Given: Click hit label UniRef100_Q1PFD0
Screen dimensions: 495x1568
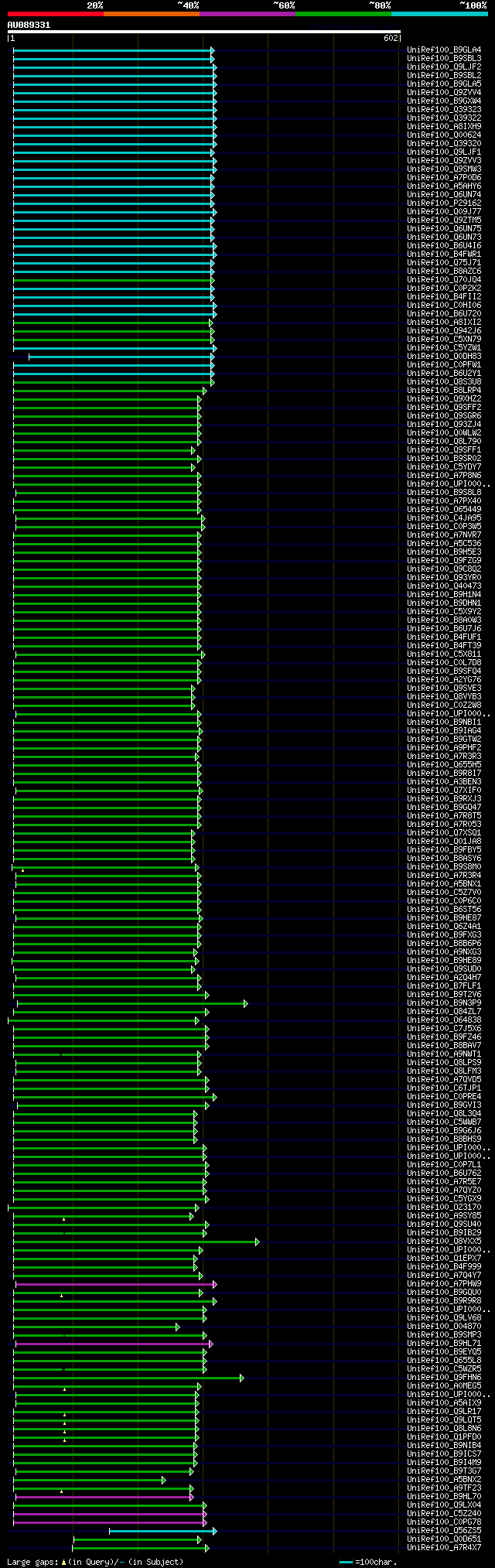Looking at the screenshot, I should point(444,1437).
